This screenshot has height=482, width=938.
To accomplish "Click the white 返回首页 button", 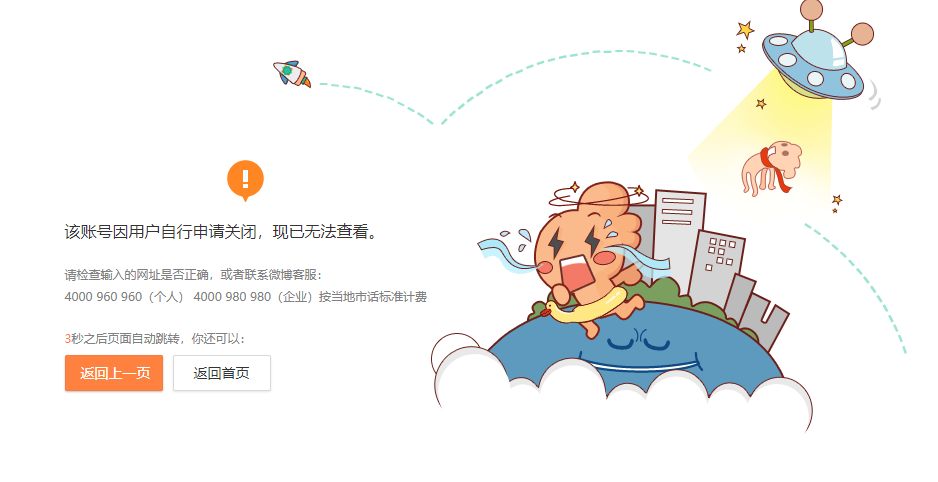I will (x=222, y=373).
